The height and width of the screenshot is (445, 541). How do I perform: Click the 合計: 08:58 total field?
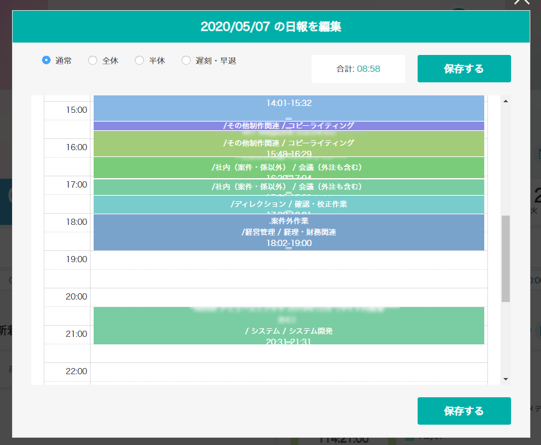358,69
